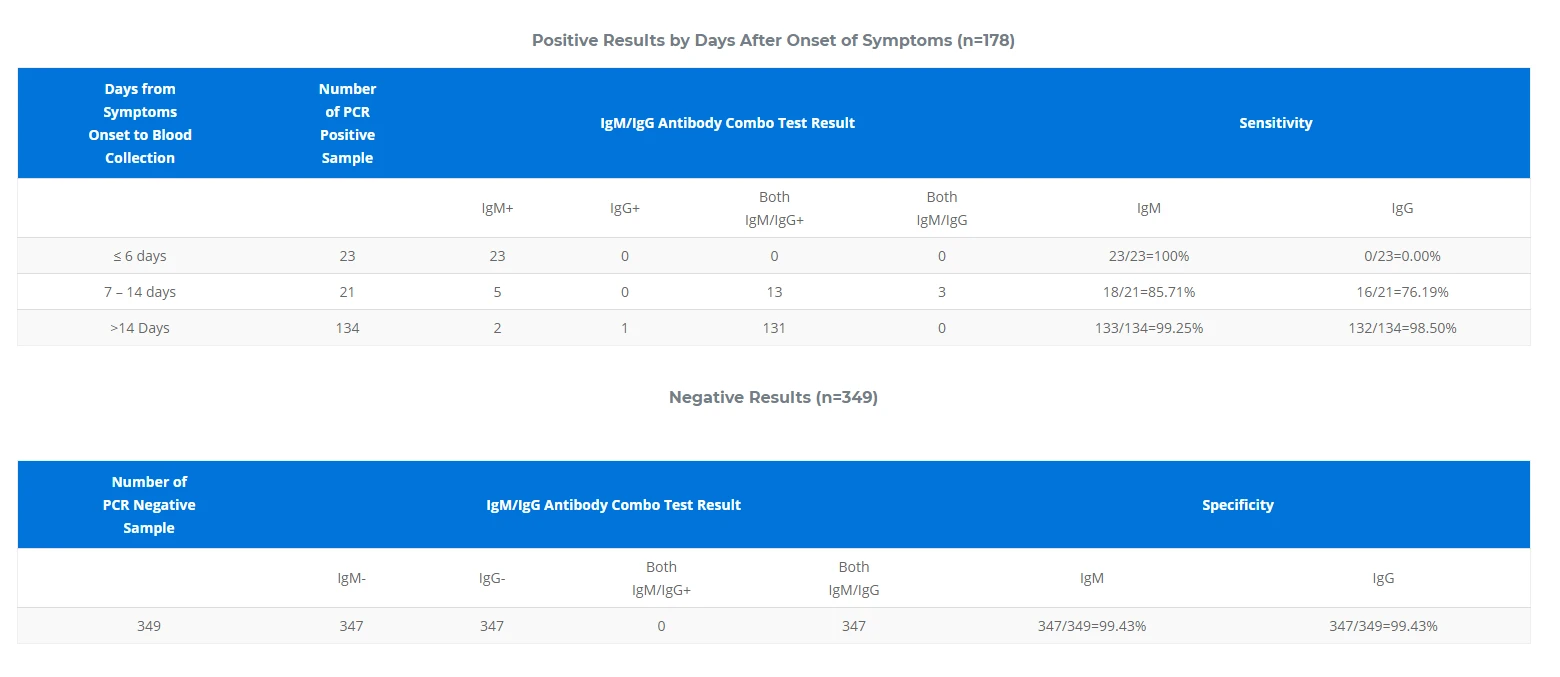Viewport: 1560px width, 677px height.
Task: Select the Number of PCR Negative Sample header
Action: click(x=149, y=505)
